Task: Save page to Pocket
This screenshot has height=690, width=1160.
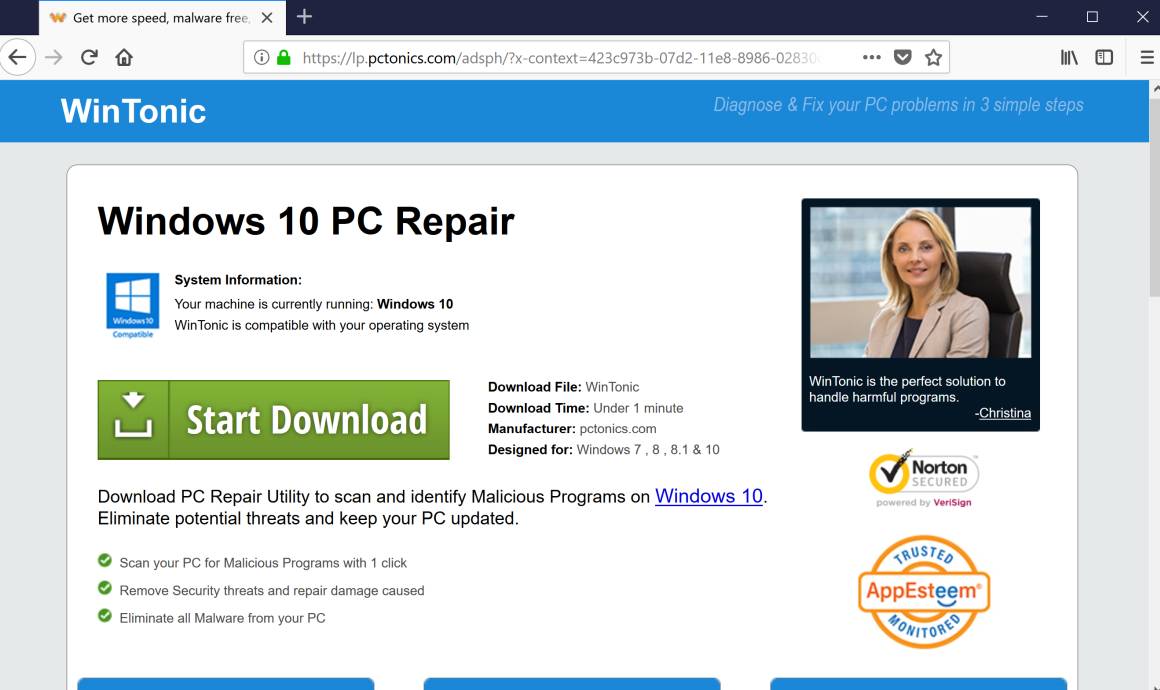Action: (903, 57)
